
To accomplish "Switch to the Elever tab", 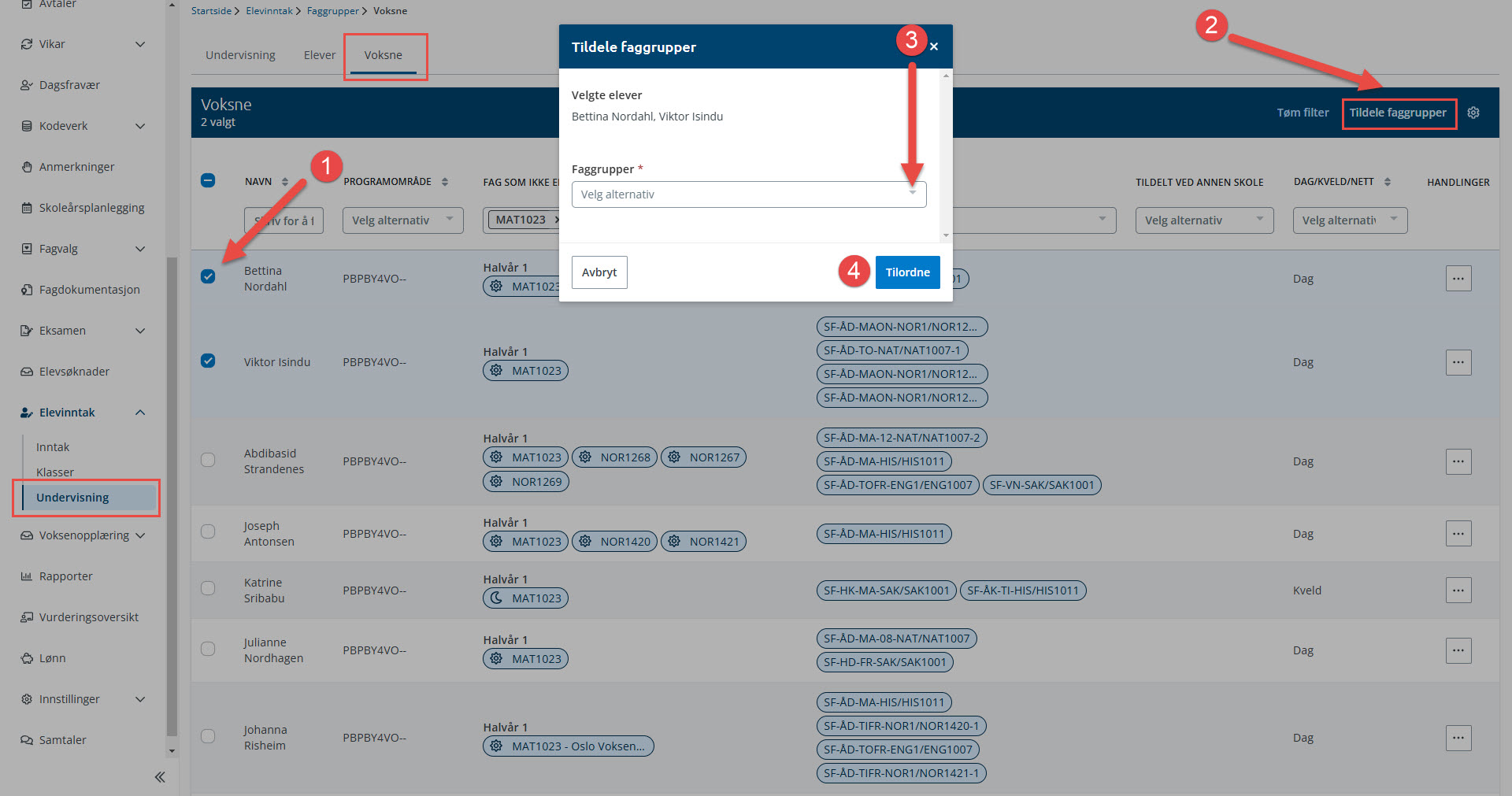I will pos(320,55).
